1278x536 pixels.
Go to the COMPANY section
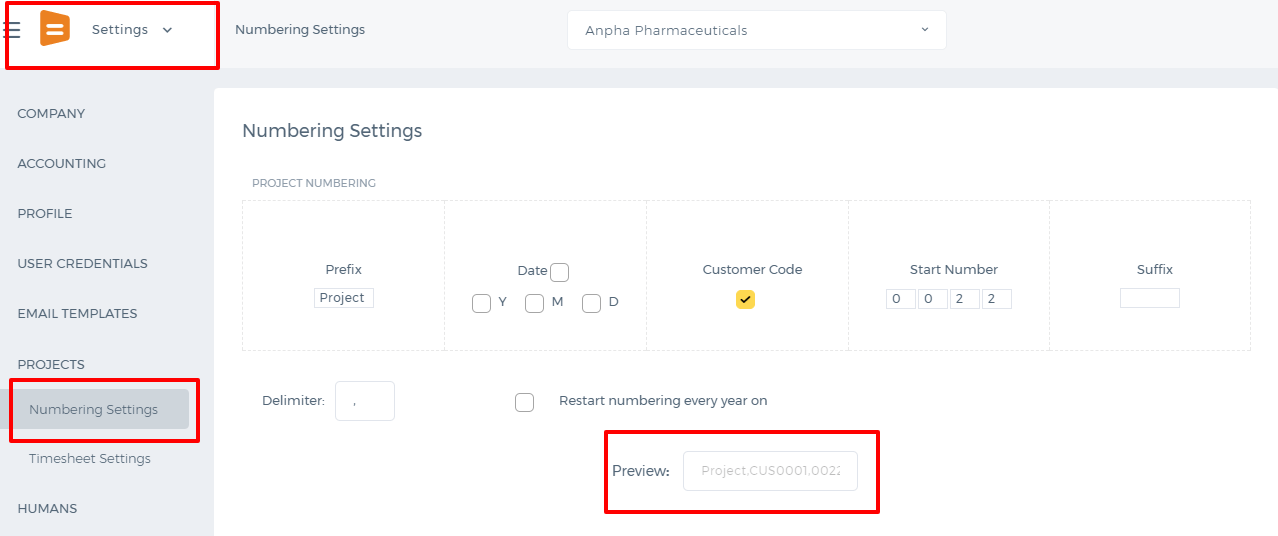pyautogui.click(x=51, y=113)
